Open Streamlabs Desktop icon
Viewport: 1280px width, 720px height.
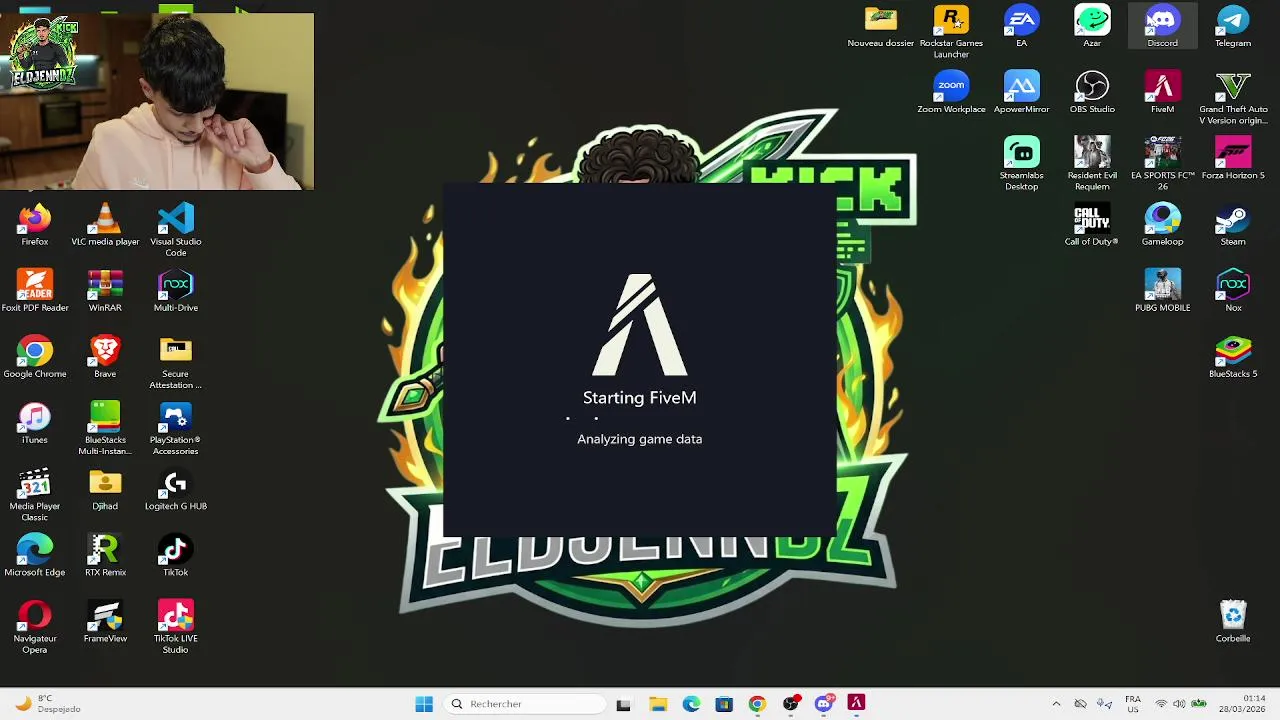pos(1021,165)
